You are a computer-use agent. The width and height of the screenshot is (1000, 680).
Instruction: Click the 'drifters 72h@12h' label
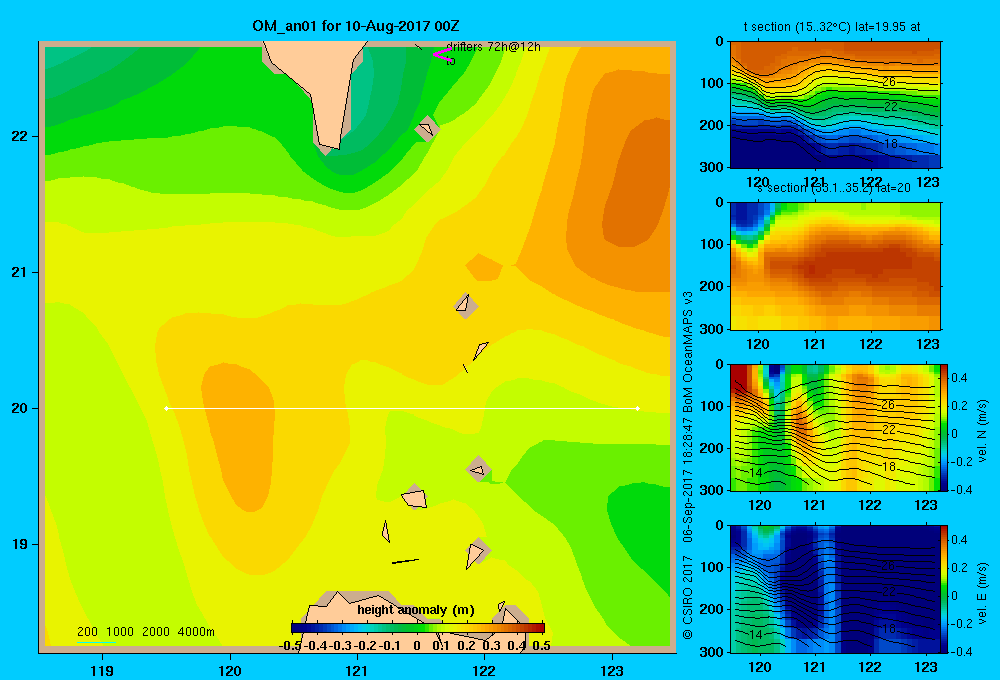pos(493,47)
